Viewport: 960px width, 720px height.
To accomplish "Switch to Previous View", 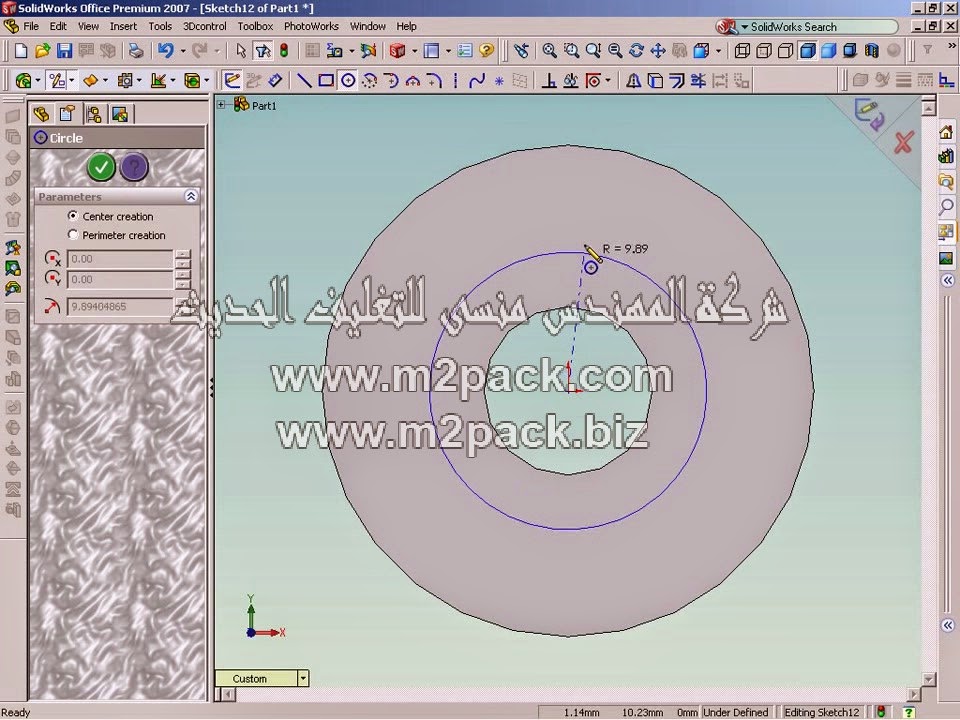I will 521,51.
